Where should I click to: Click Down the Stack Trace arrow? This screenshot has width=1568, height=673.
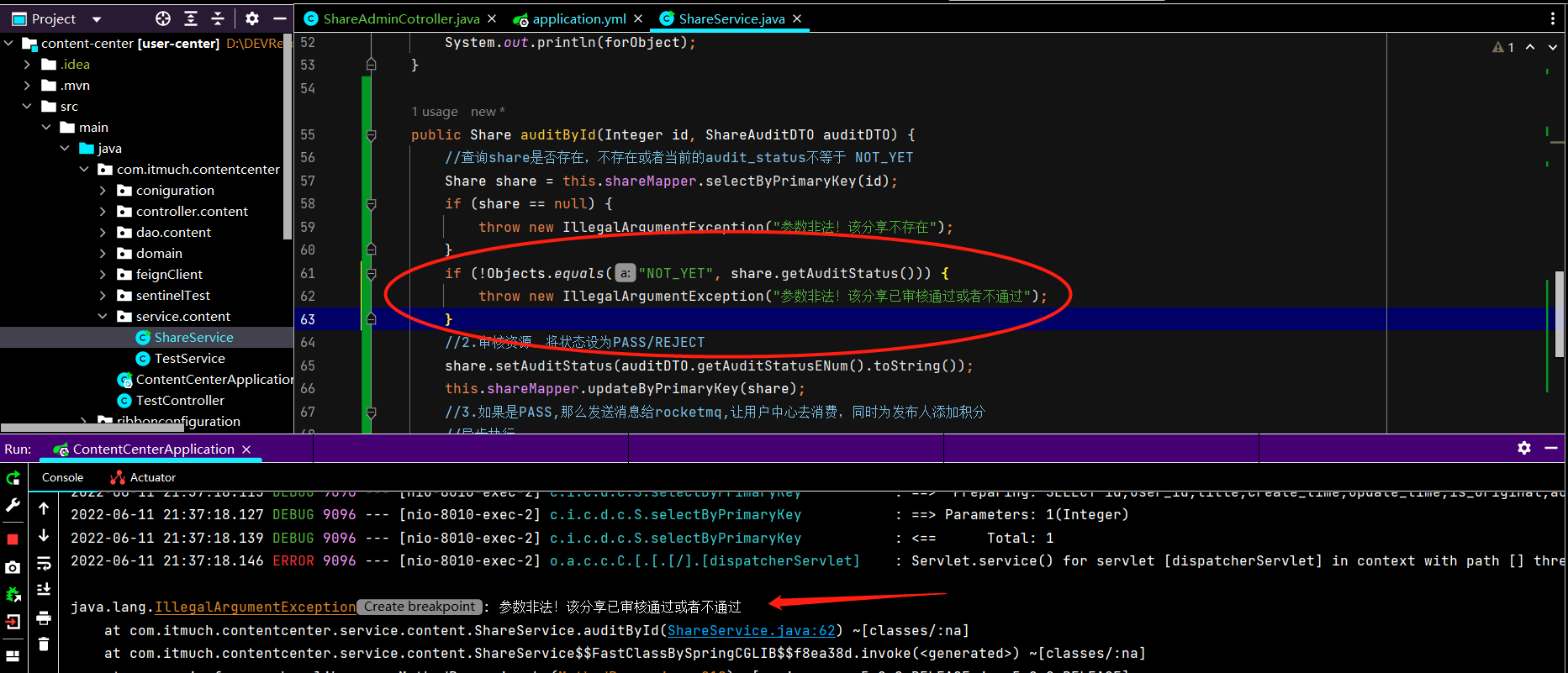point(44,536)
